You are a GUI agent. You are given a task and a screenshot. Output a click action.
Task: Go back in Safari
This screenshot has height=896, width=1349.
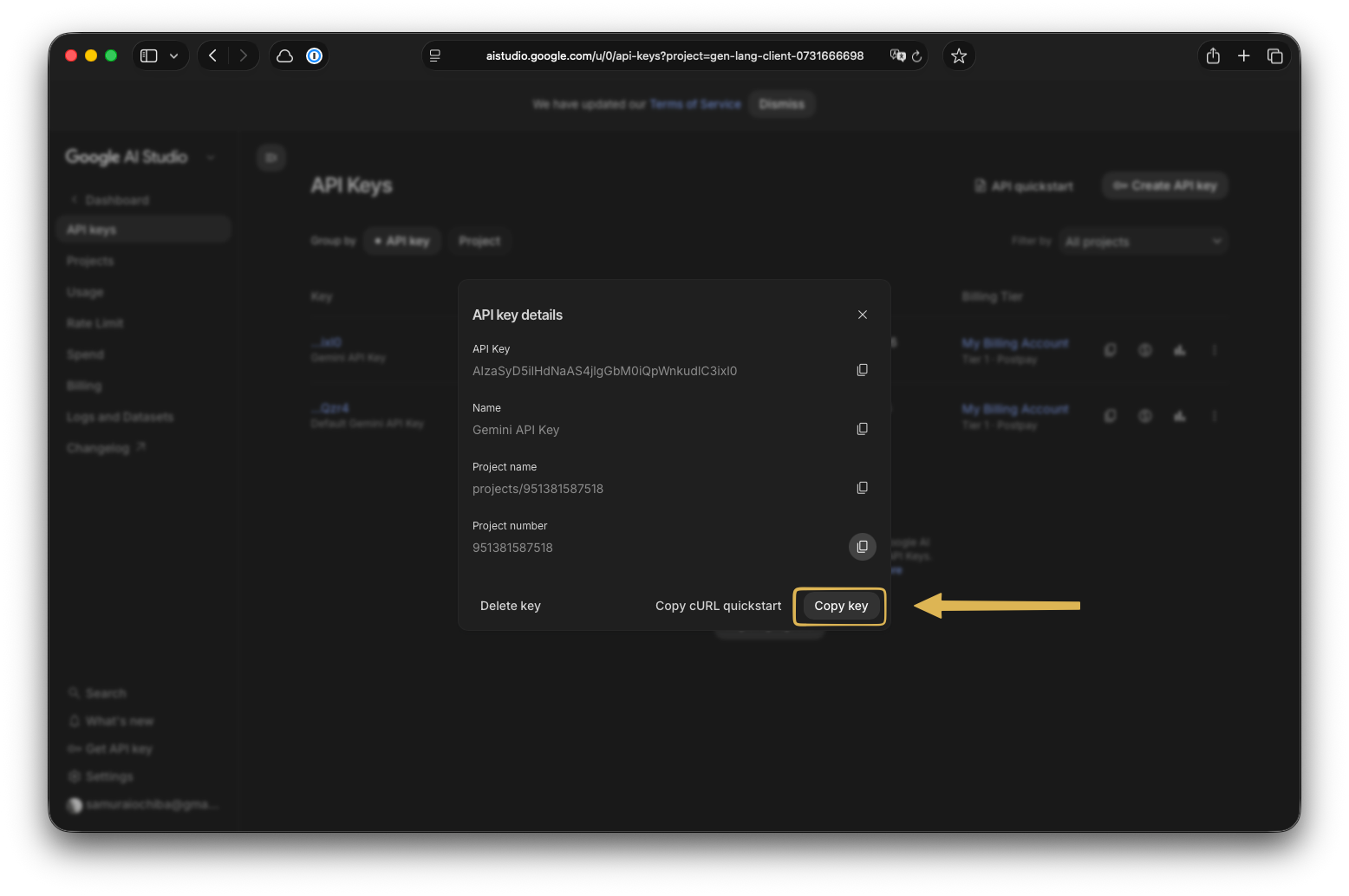tap(212, 55)
